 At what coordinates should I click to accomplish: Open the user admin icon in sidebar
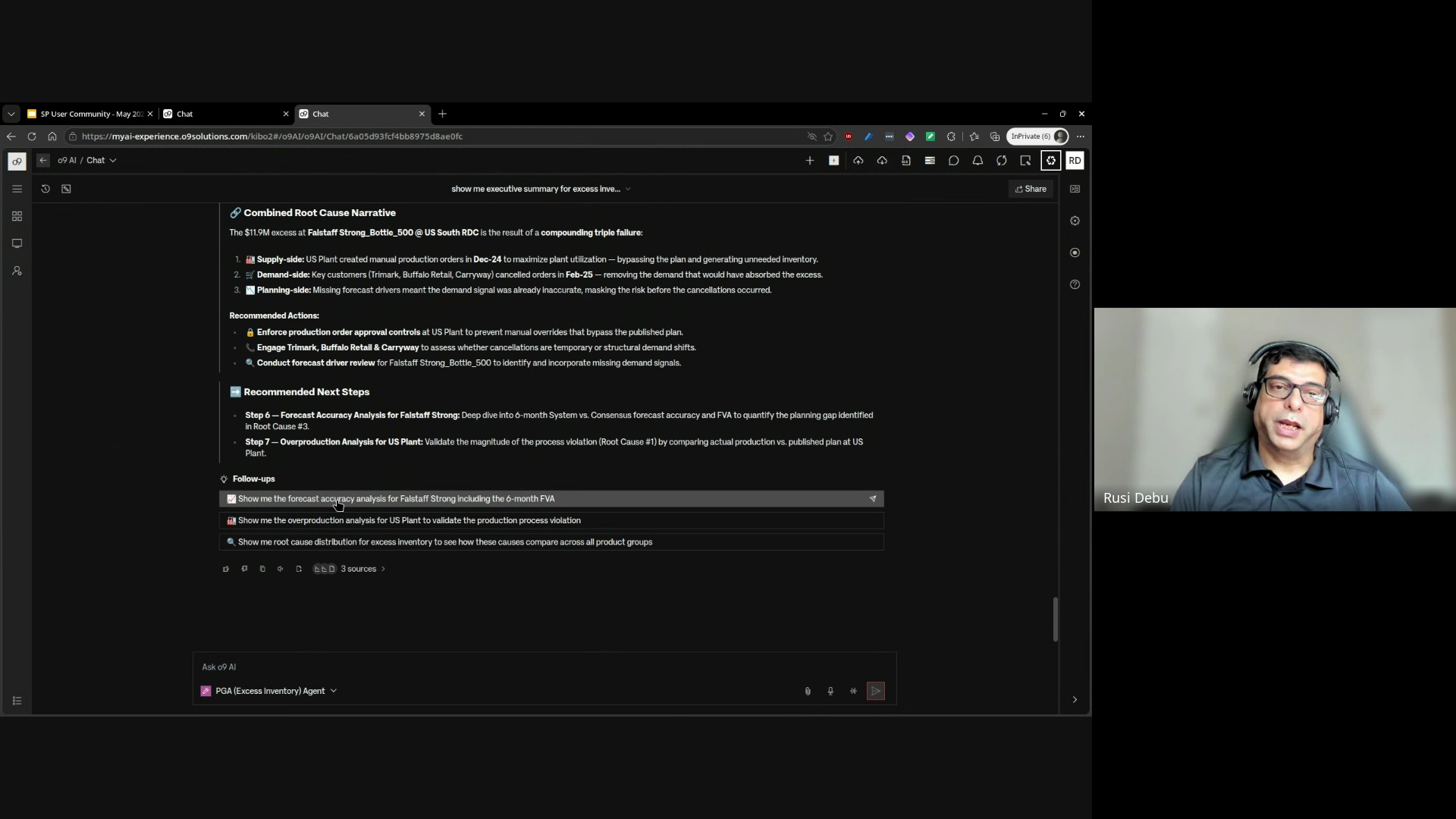pos(17,271)
